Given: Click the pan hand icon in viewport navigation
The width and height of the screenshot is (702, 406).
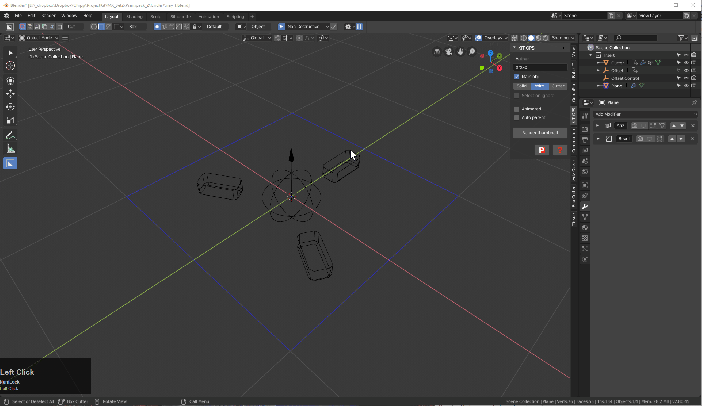Looking at the screenshot, I should pyautogui.click(x=459, y=52).
